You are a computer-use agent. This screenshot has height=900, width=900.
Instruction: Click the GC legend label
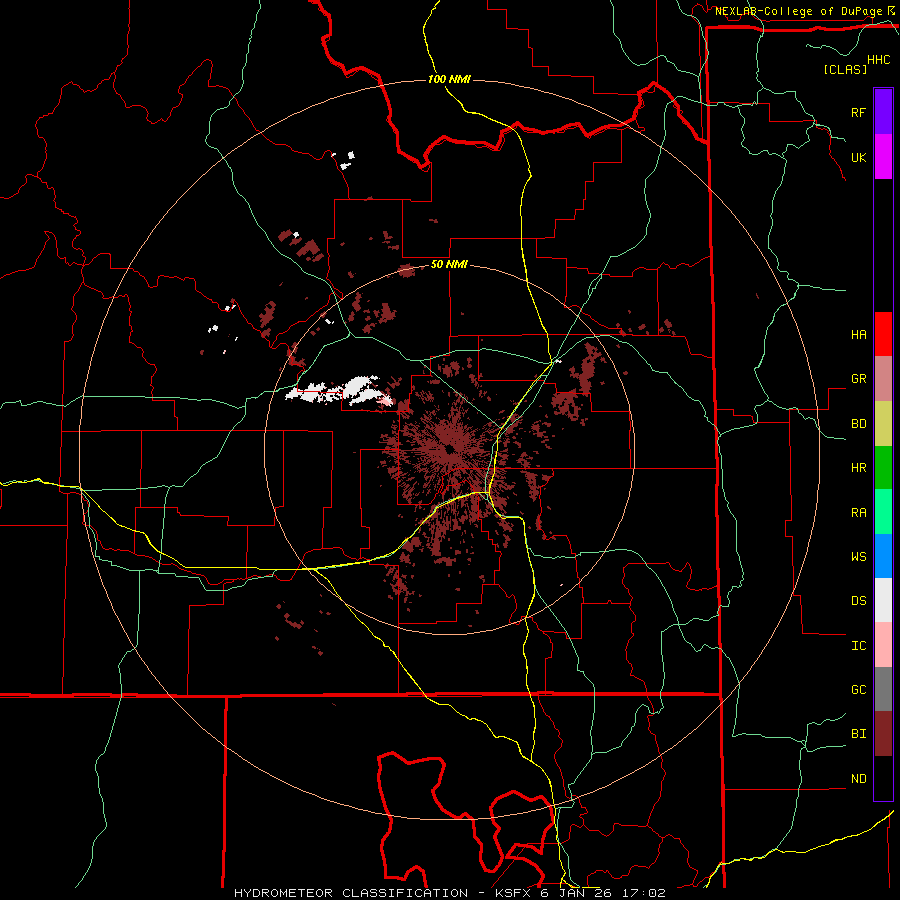(x=858, y=689)
